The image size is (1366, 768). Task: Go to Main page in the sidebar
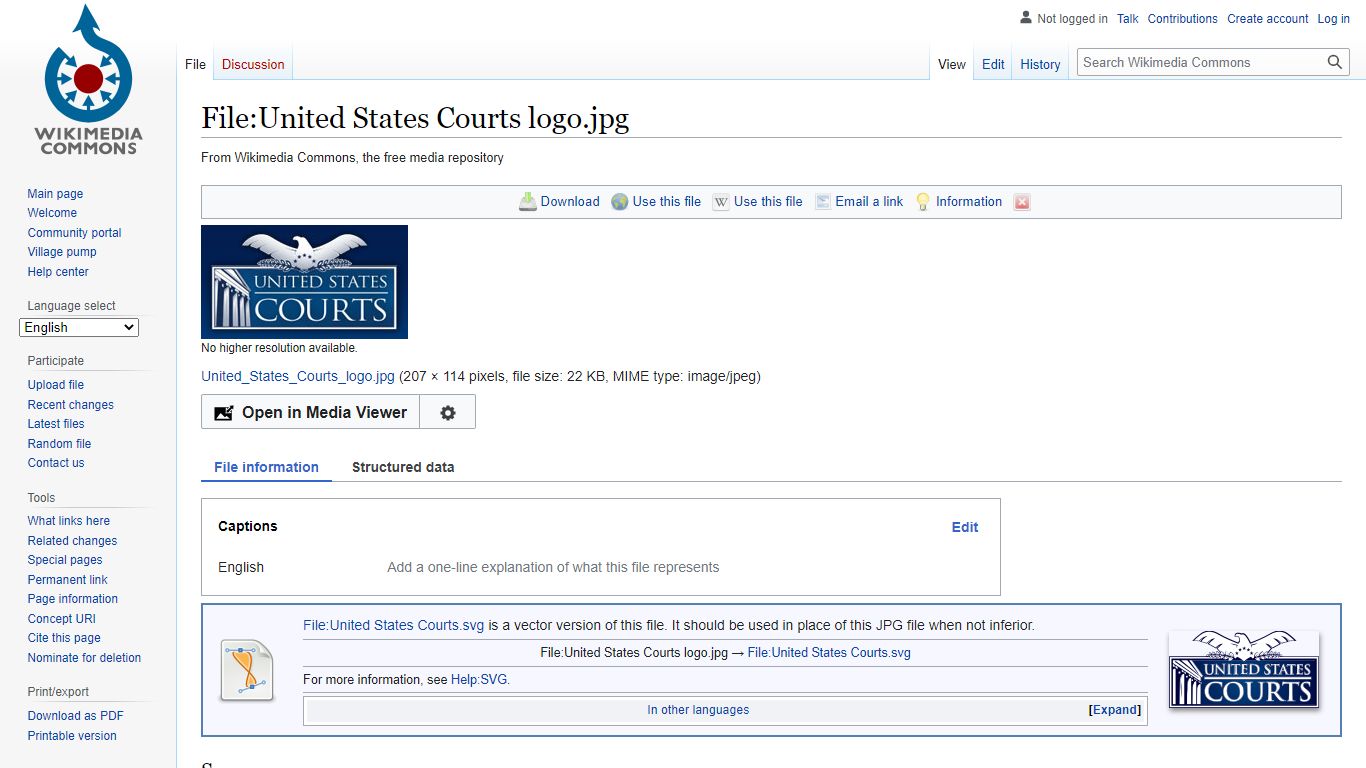coord(55,194)
